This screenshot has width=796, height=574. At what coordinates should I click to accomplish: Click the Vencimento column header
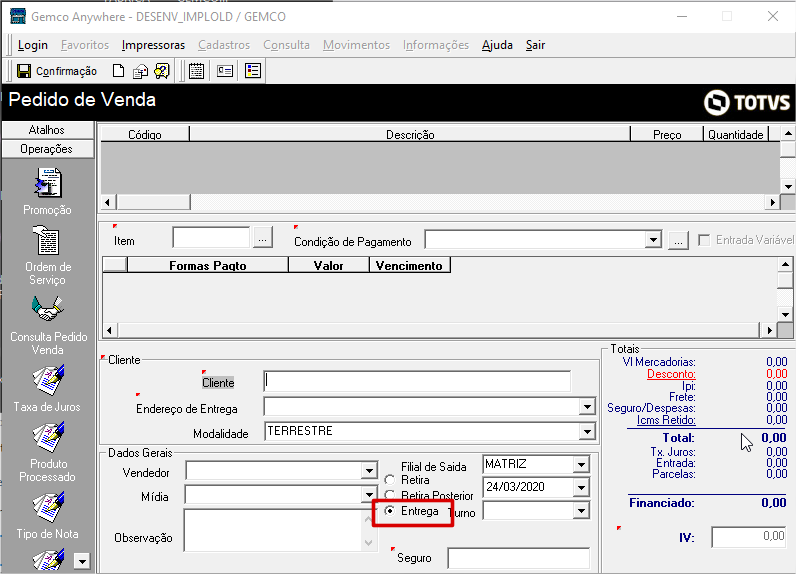coord(410,265)
